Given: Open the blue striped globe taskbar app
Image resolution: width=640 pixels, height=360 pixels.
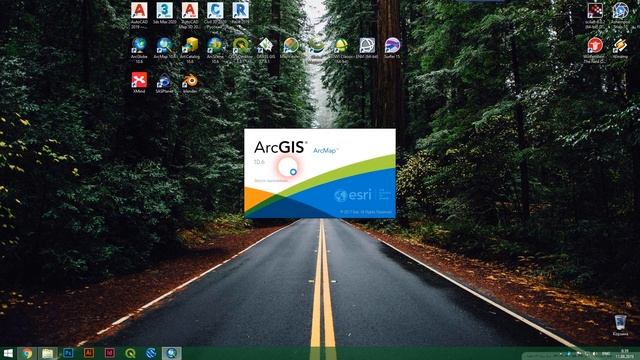Looking at the screenshot, I should click(151, 353).
